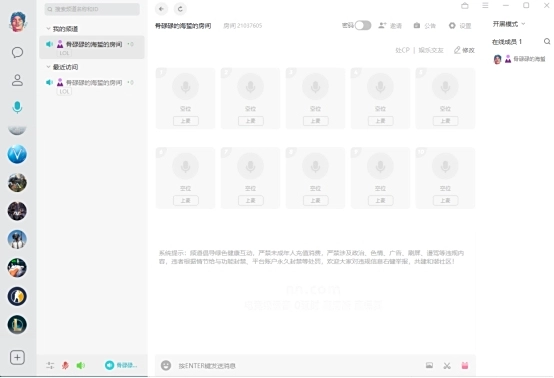Open the blue V logo shortcut
Screen dimensions: 554x378
[17, 154]
